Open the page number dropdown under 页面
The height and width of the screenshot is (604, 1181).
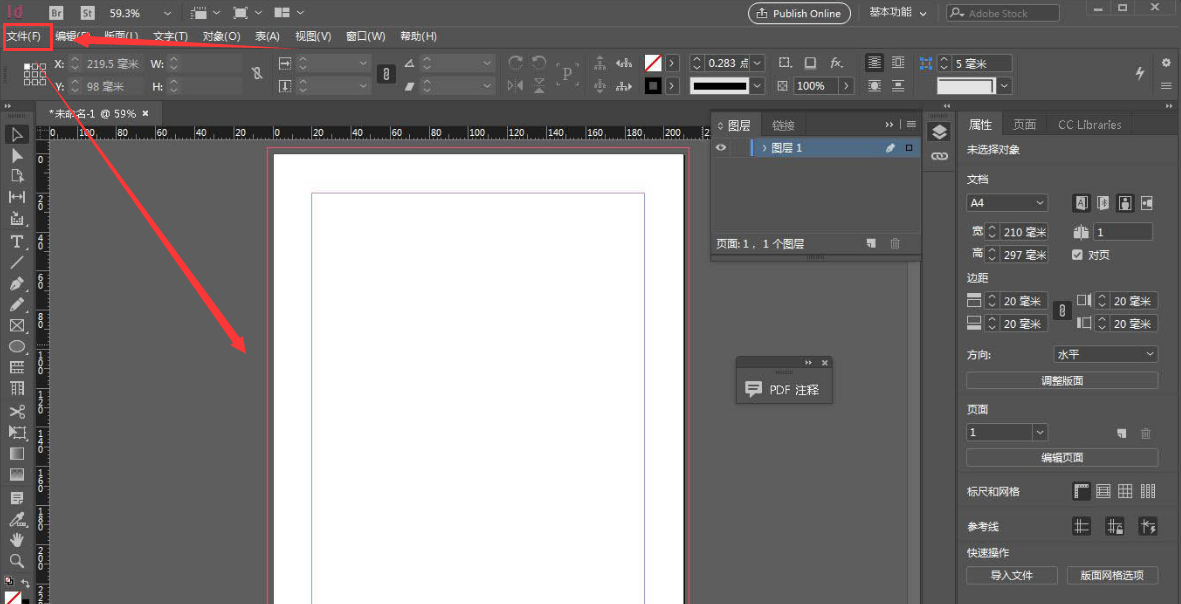[1040, 432]
